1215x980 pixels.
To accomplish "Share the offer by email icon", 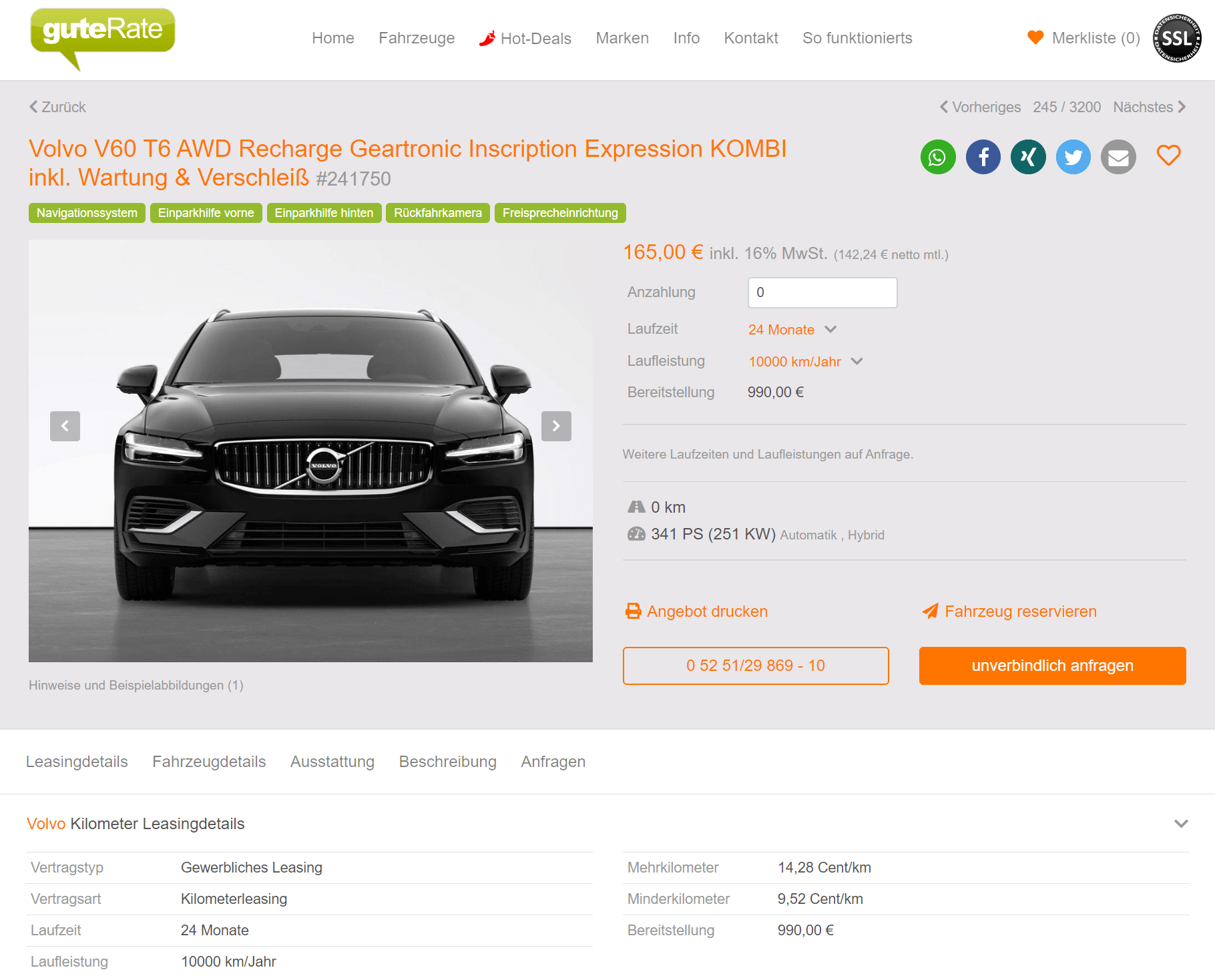I will [1118, 158].
